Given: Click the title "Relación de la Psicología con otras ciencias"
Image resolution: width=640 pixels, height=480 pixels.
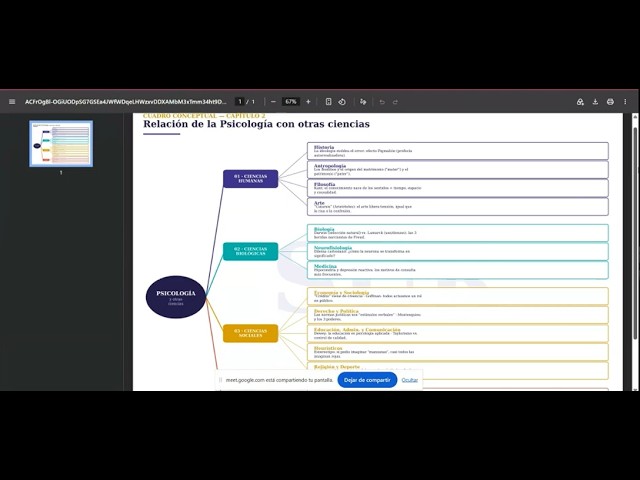Looking at the screenshot, I should [256, 124].
